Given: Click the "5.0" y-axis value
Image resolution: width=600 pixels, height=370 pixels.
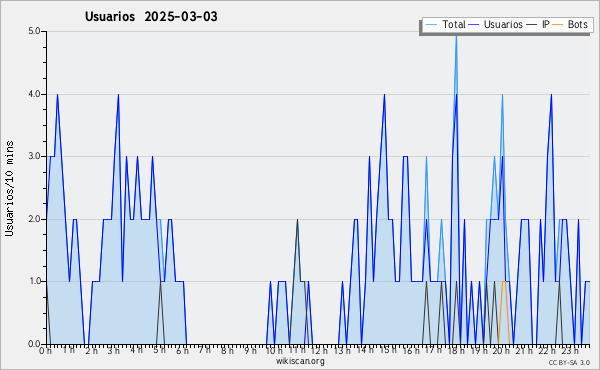Looking at the screenshot, I should pos(34,31).
